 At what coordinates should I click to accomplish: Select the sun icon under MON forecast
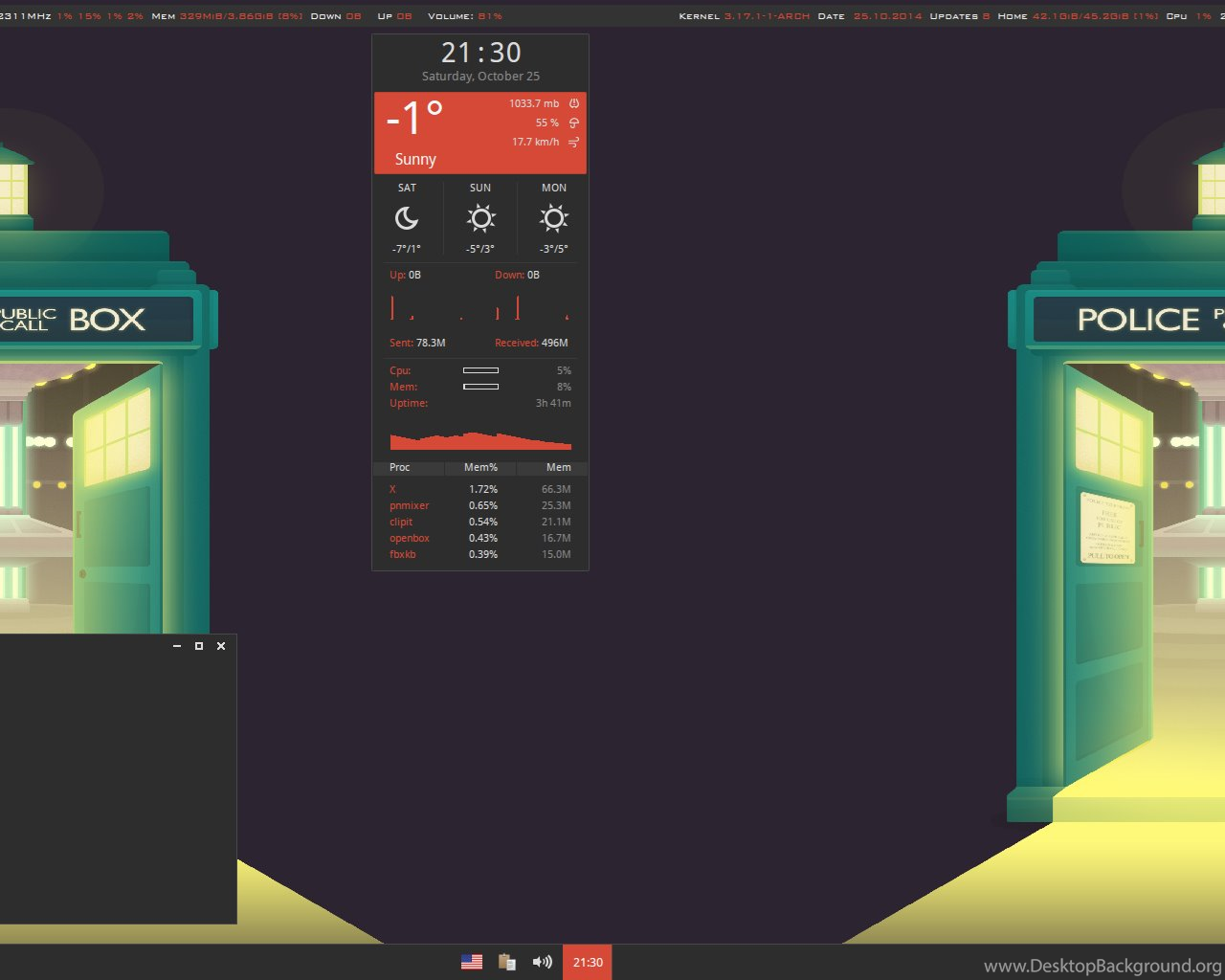[x=553, y=219]
